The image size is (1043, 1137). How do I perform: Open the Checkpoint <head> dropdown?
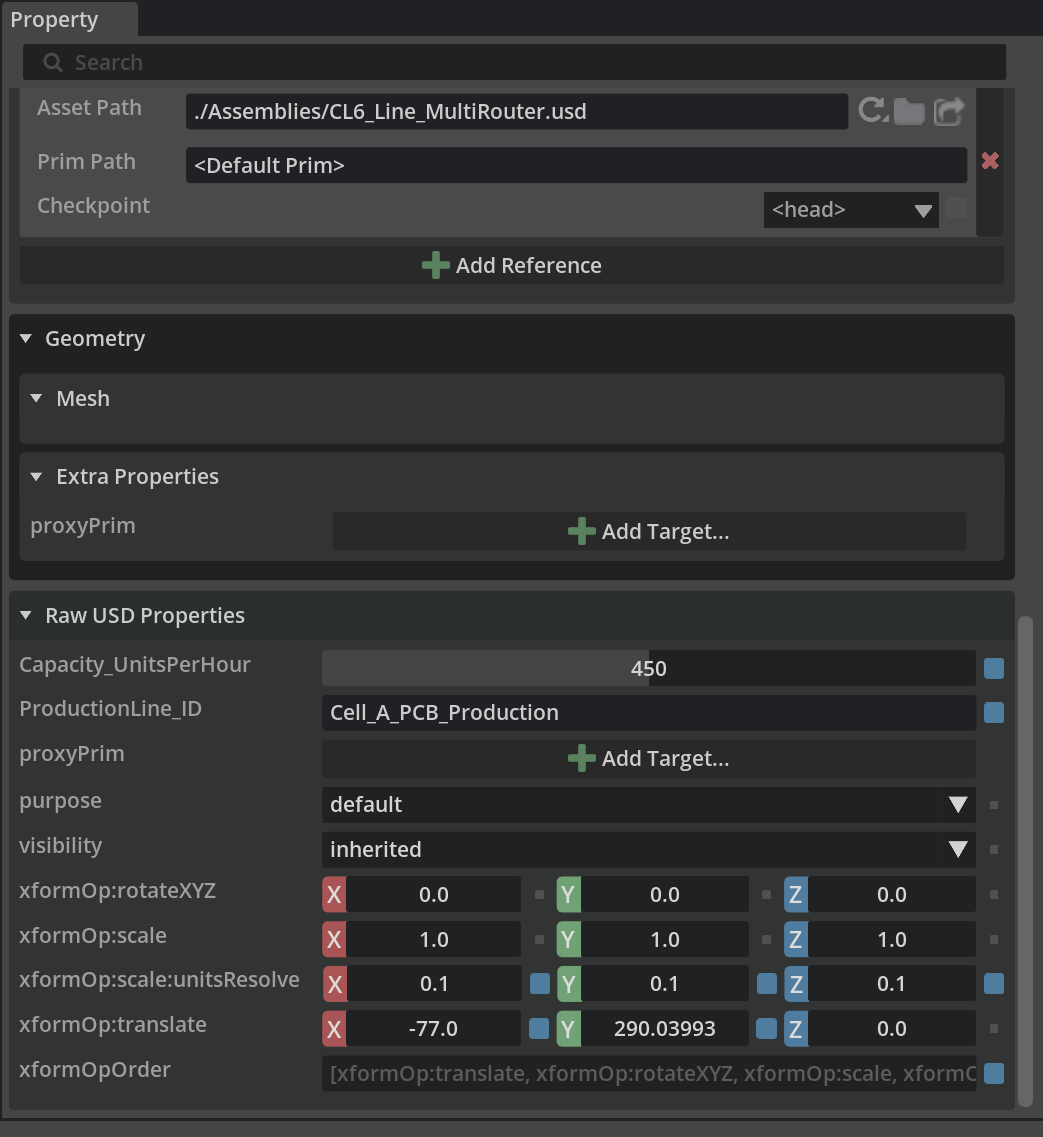coord(851,210)
